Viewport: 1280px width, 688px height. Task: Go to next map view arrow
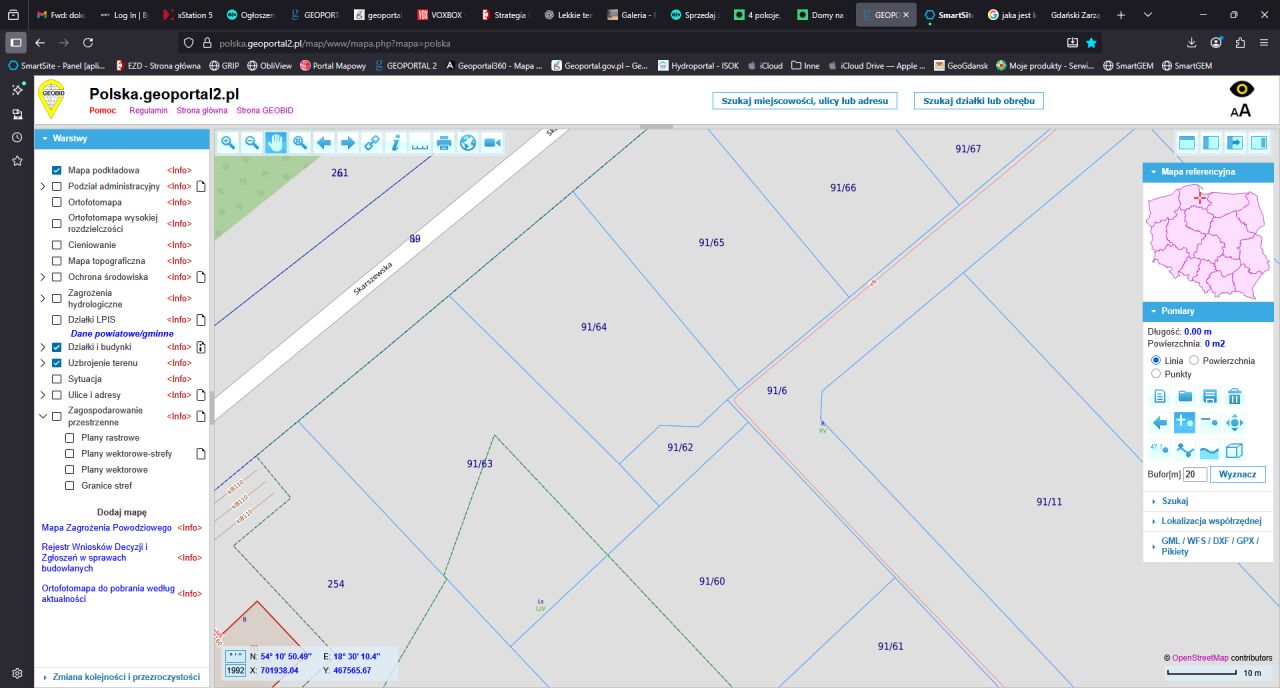348,143
